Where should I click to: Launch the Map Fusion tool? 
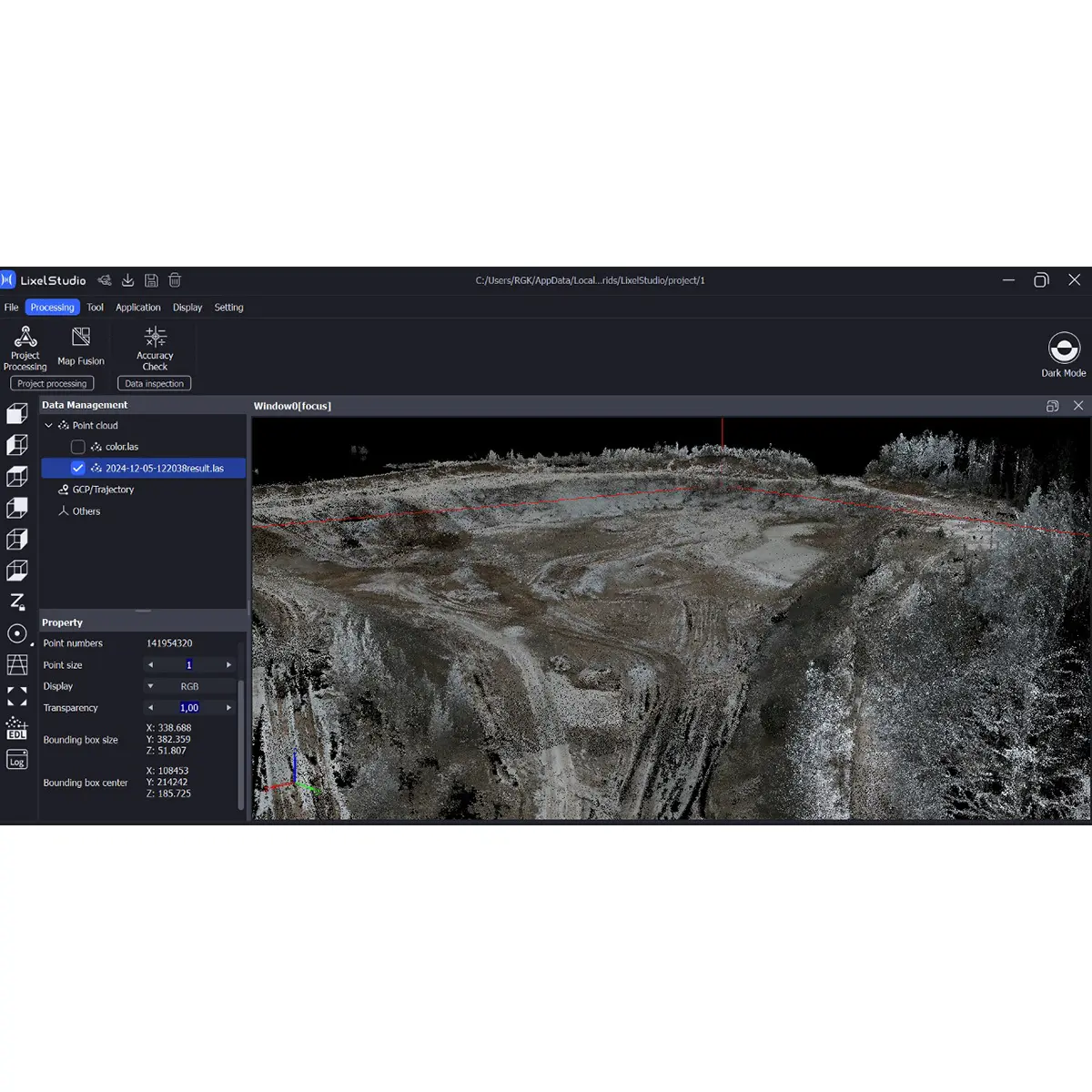(81, 347)
